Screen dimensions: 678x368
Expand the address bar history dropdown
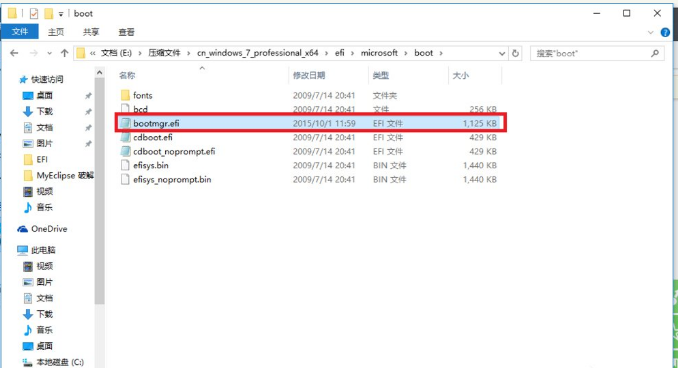tap(502, 54)
